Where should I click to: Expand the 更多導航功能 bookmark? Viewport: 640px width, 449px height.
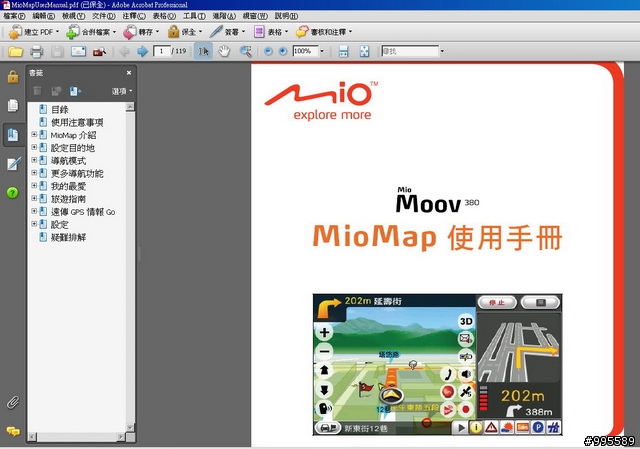click(x=34, y=173)
